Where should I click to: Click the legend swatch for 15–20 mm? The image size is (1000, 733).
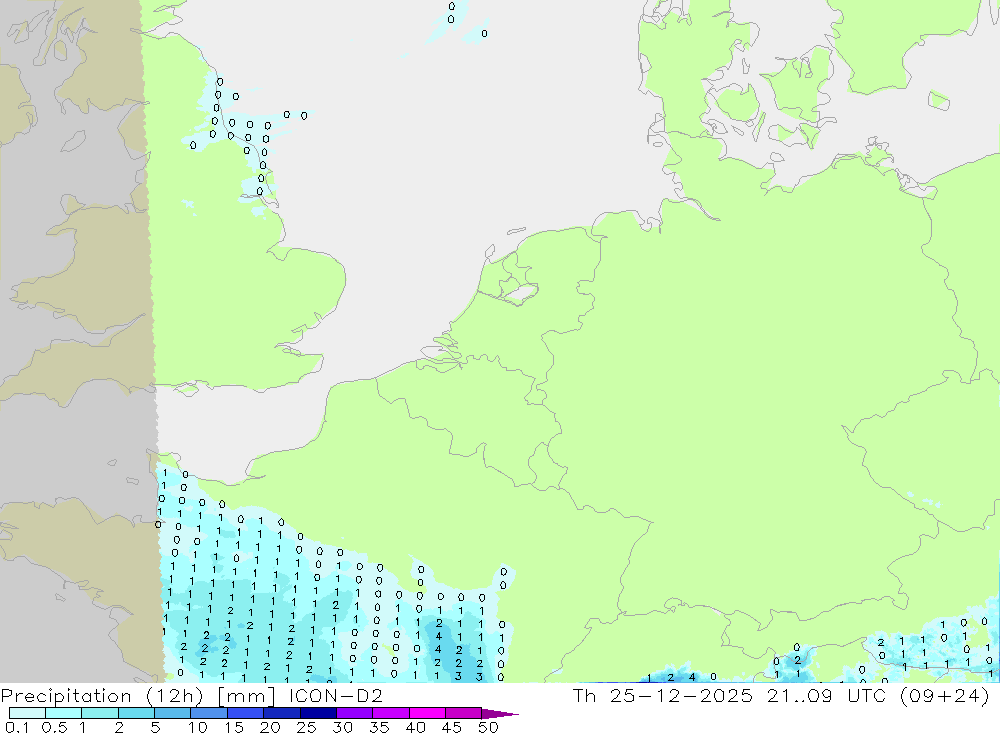(246, 713)
